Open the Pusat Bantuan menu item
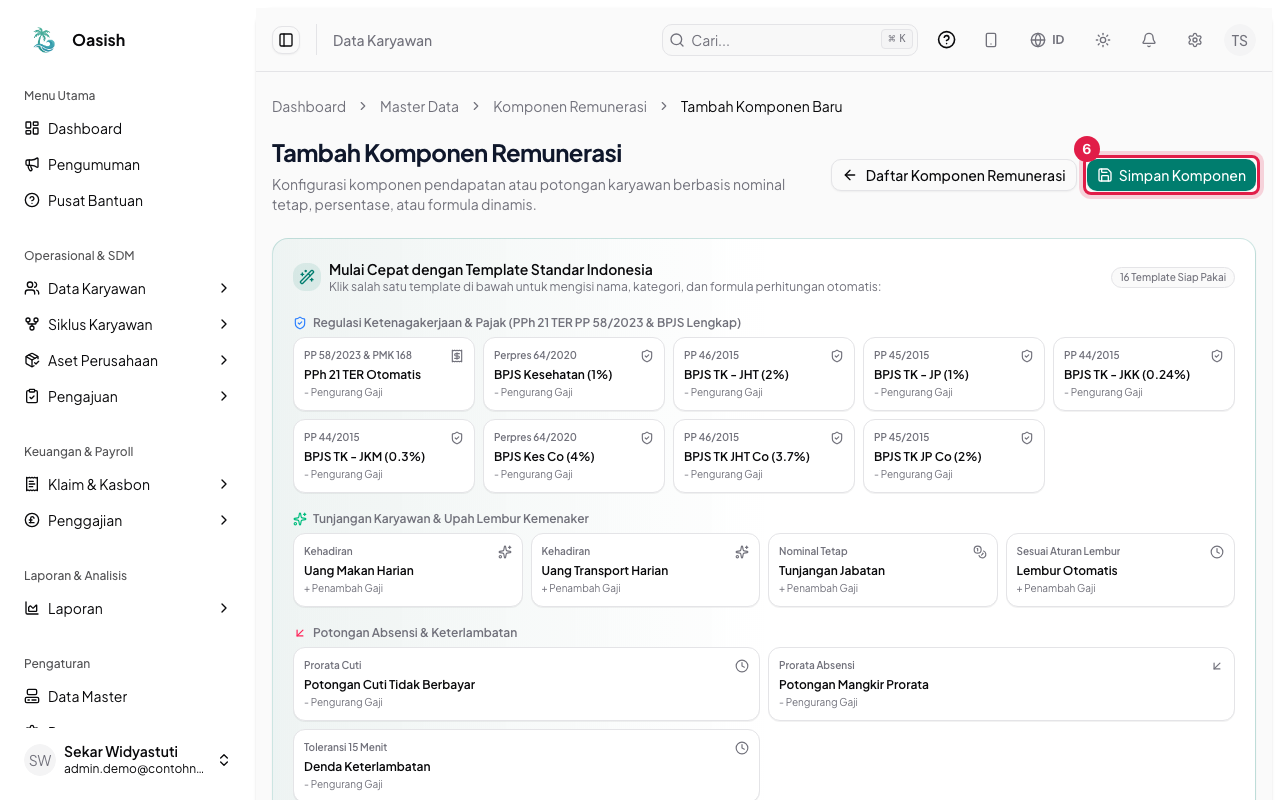The height and width of the screenshot is (800, 1280). coord(128,200)
